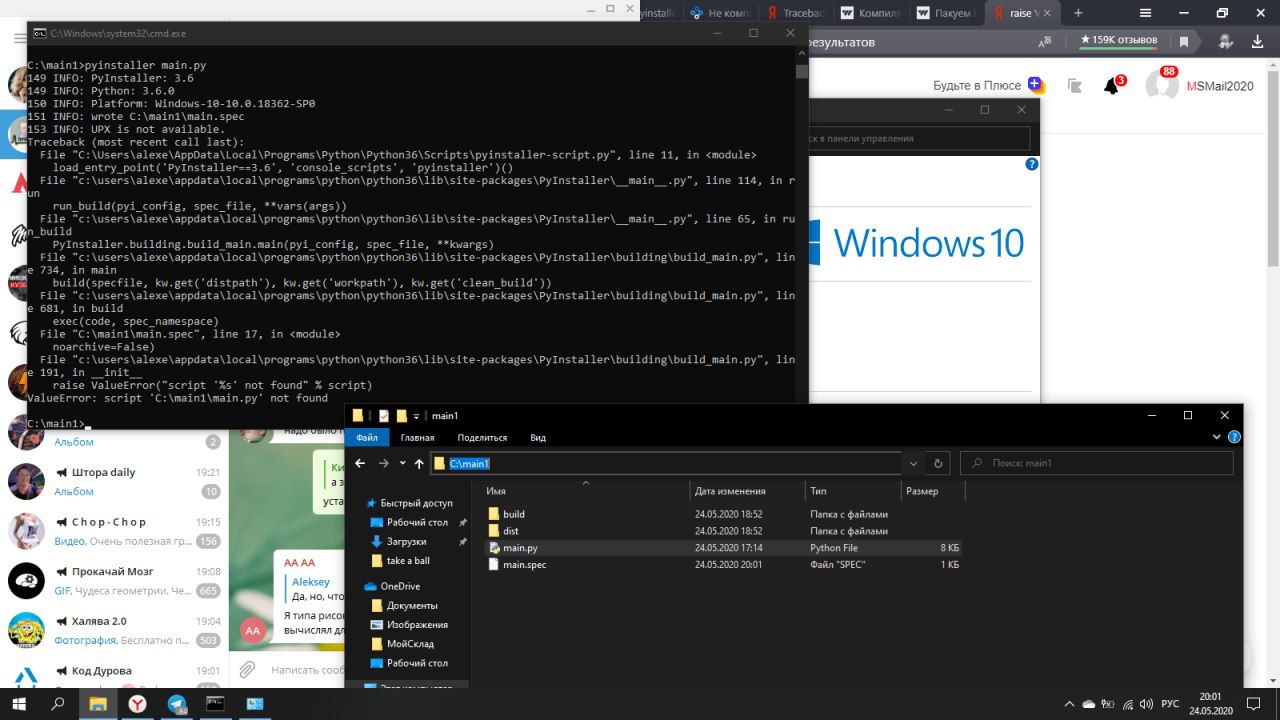Expand the Explorer ribbon with the chevron
Viewport: 1280px width, 720px height.
pyautogui.click(x=1217, y=438)
